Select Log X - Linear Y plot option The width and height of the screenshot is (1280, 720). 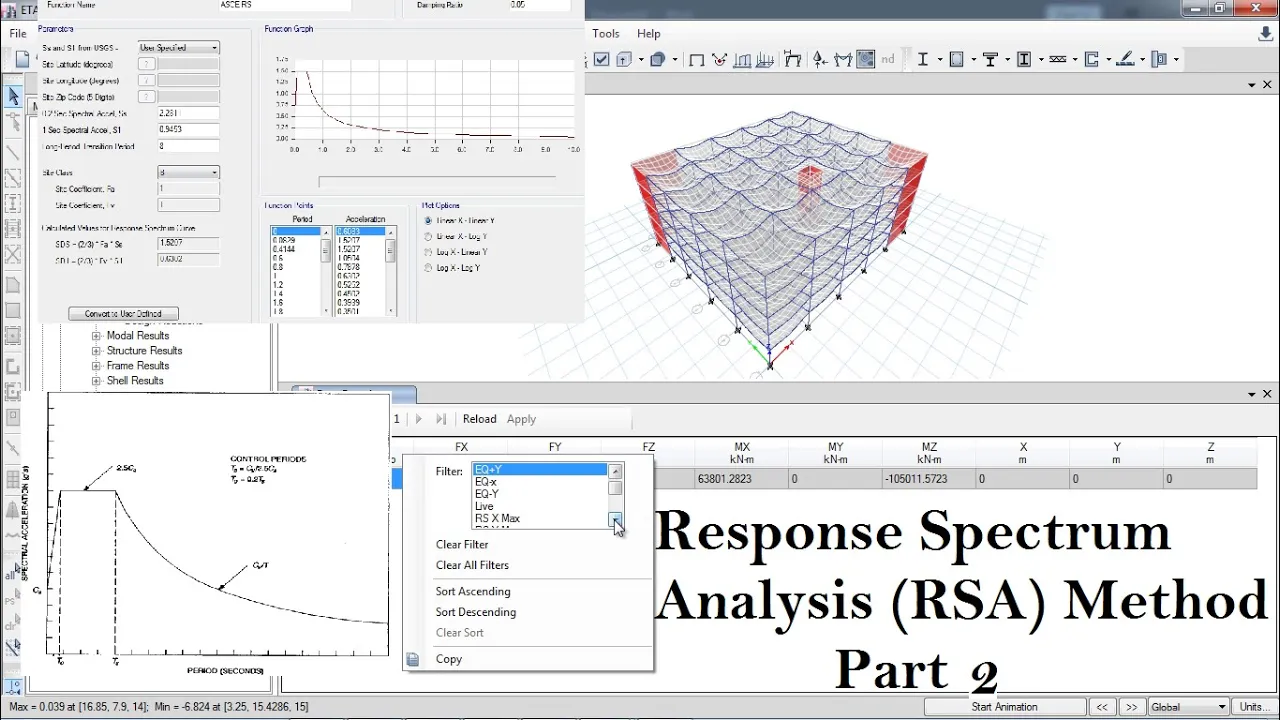point(429,252)
